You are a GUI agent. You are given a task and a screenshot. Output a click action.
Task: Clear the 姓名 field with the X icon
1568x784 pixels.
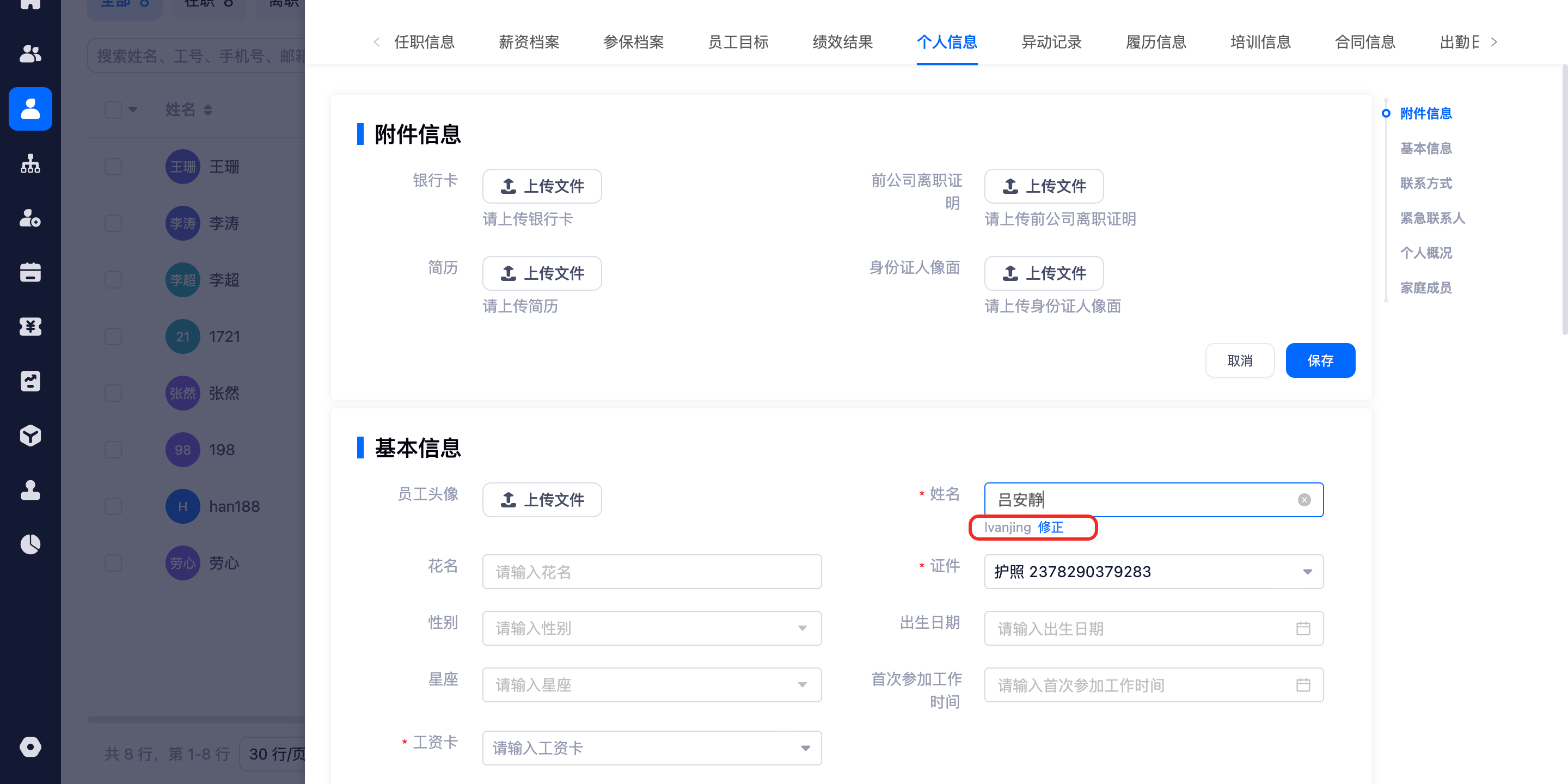pos(1304,500)
